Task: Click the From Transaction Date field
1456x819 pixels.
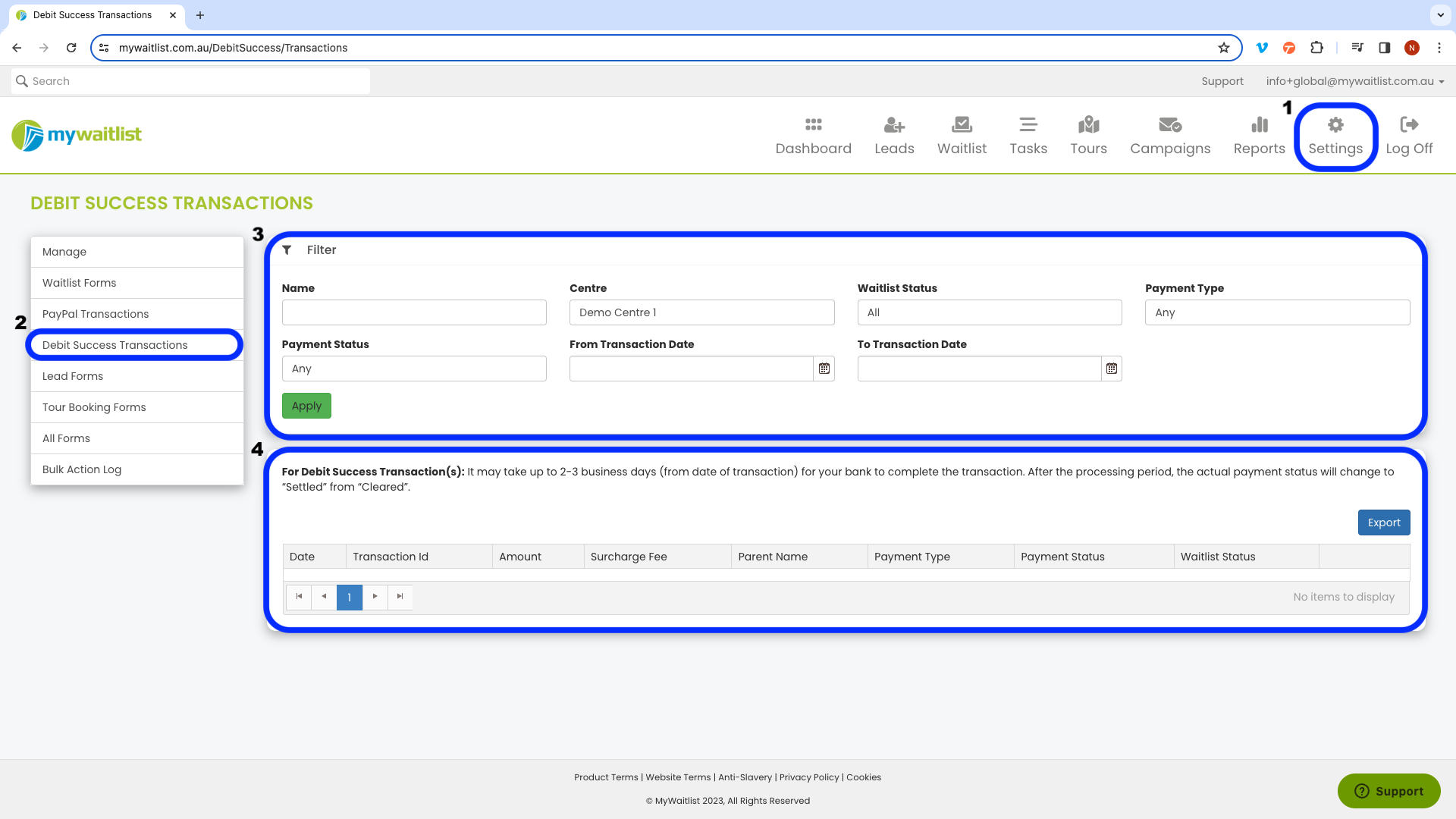Action: (692, 369)
